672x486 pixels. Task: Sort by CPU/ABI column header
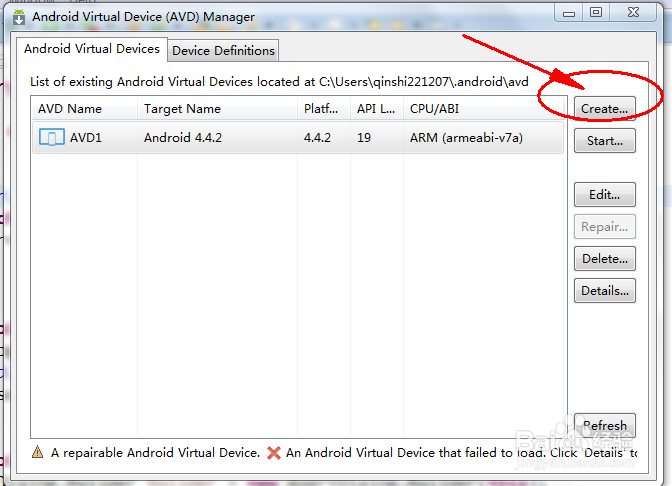(x=484, y=109)
